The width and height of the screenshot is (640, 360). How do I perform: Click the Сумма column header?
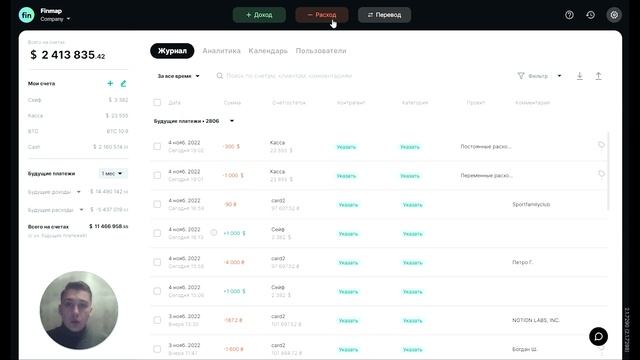[x=232, y=102]
